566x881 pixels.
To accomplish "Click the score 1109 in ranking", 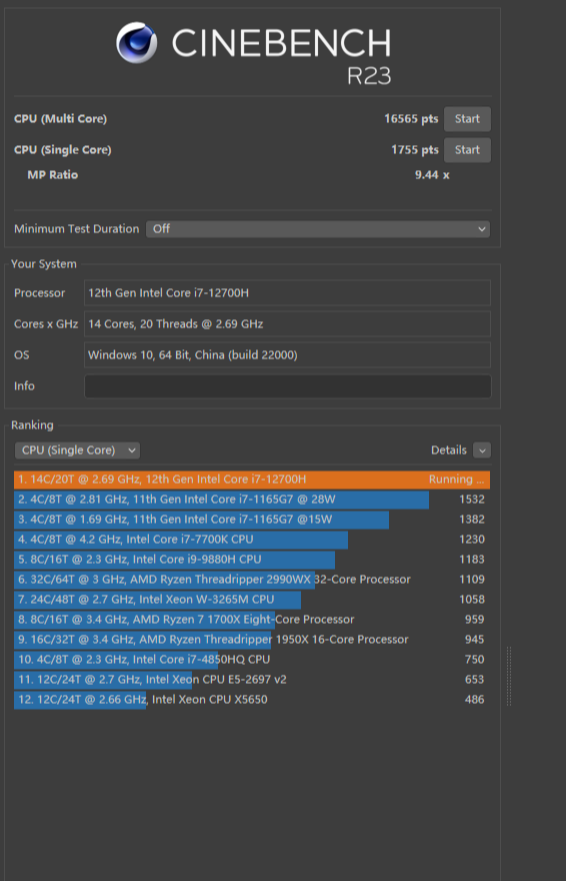I will pos(472,580).
